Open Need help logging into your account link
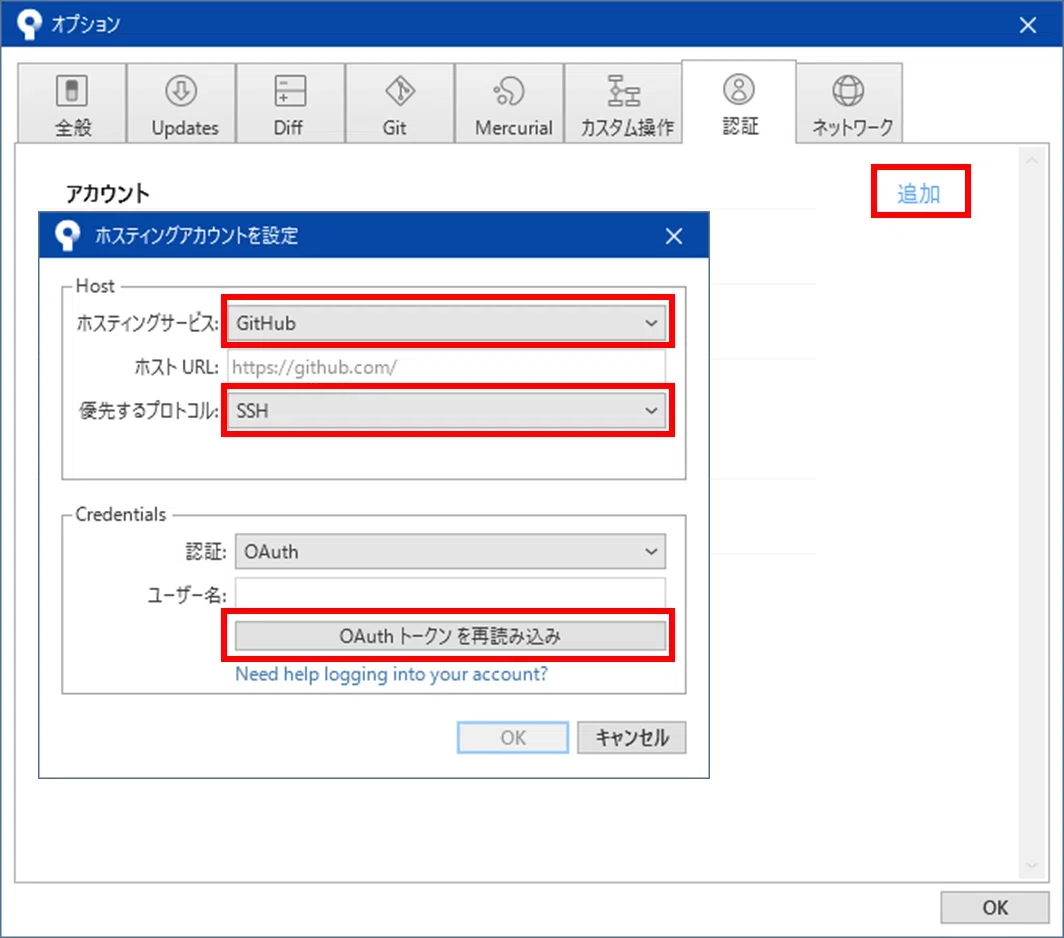This screenshot has height=938, width=1064. click(391, 674)
